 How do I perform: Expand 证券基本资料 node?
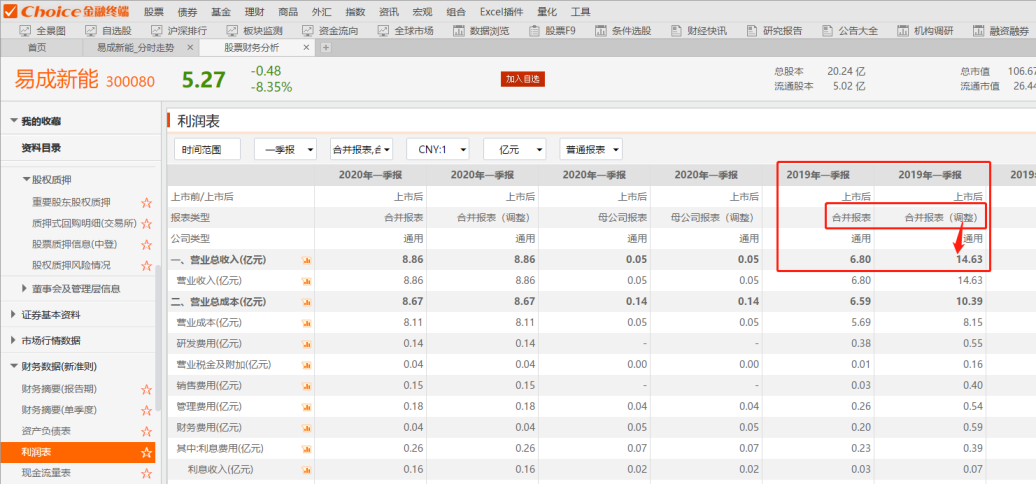pos(14,314)
